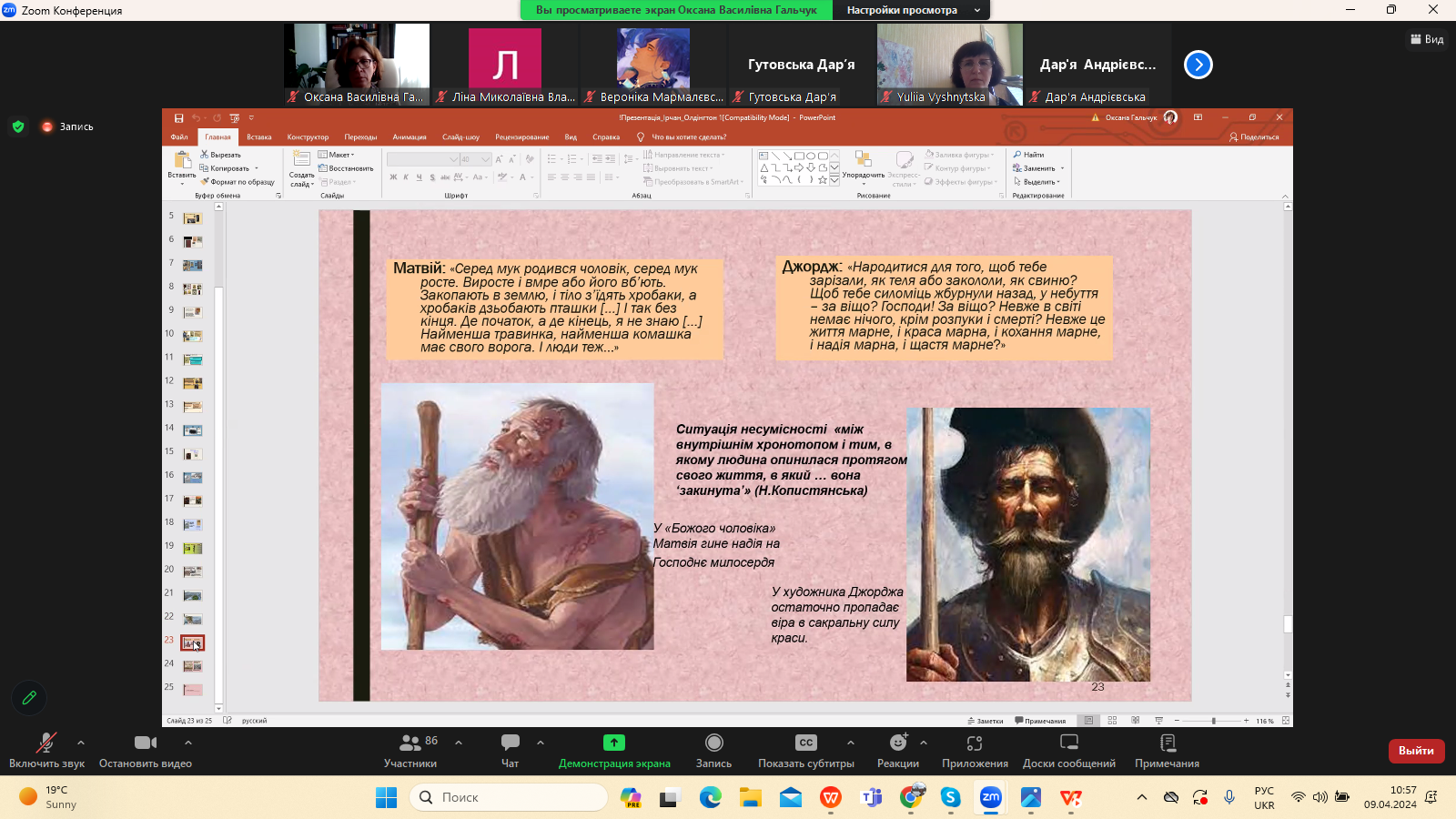The image size is (1456, 819).
Task: Open the Вид view menu
Action: point(1427,39)
